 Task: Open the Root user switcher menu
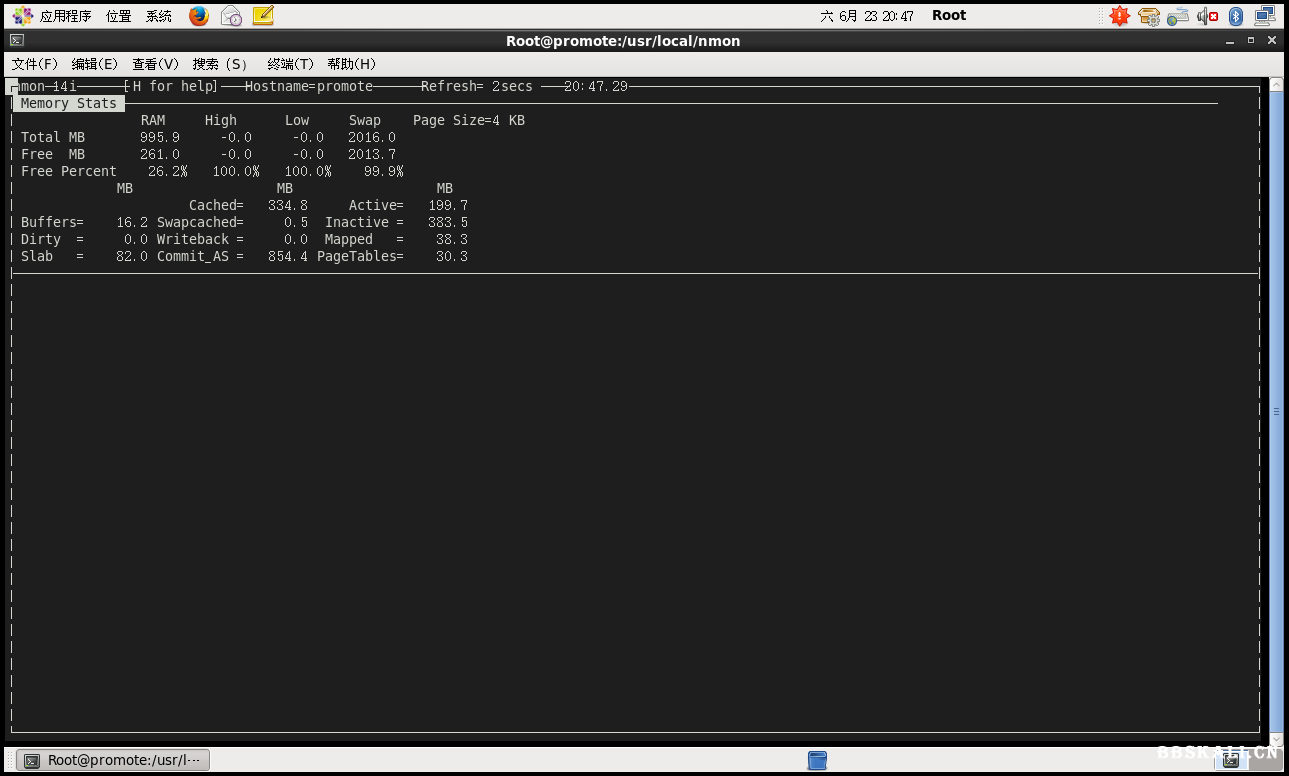947,15
